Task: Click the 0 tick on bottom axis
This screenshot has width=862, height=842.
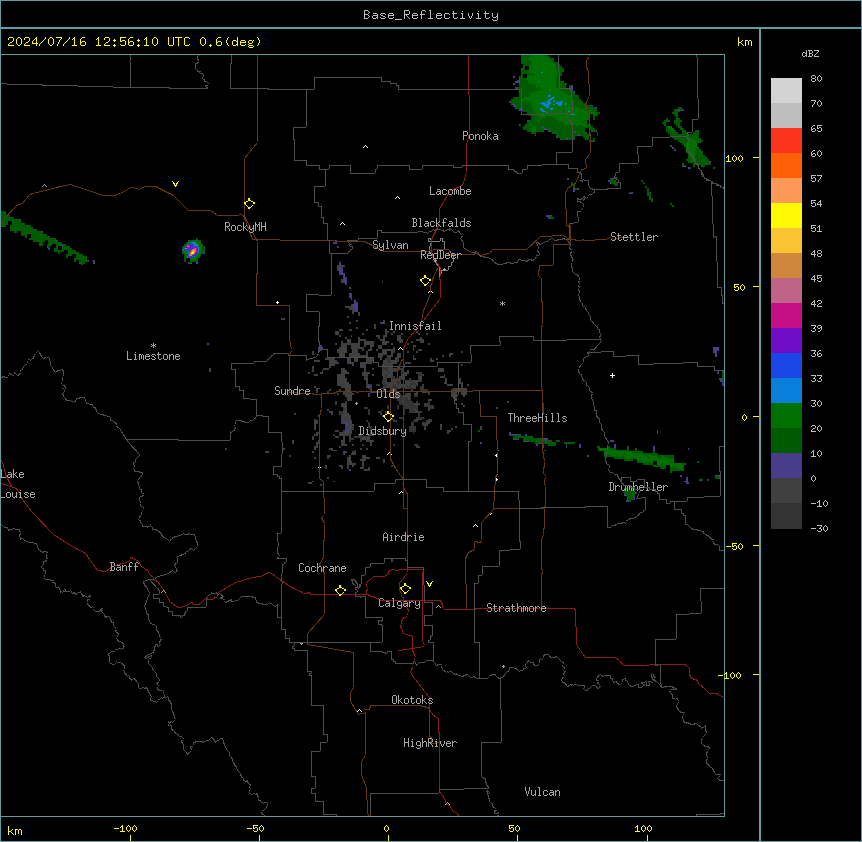Action: 386,829
